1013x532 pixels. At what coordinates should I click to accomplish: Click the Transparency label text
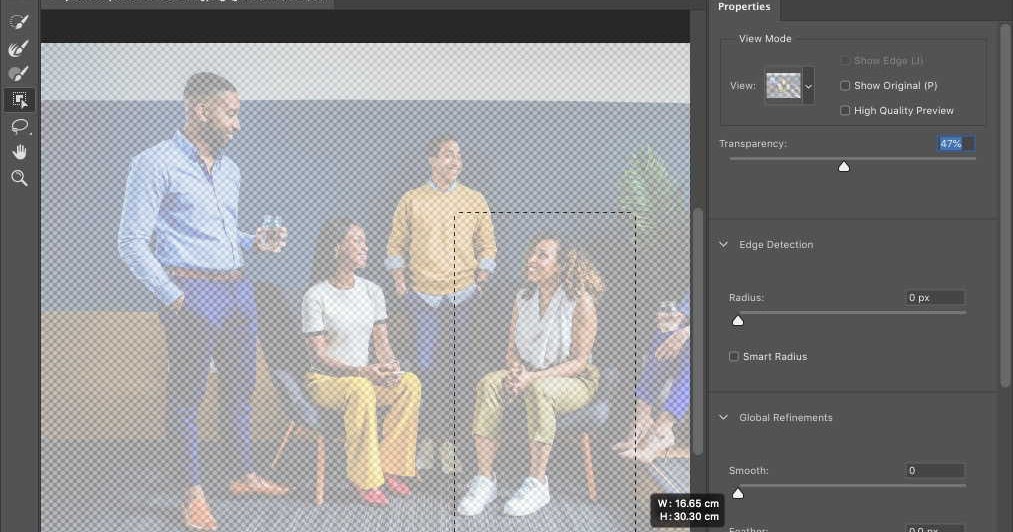tap(753, 144)
